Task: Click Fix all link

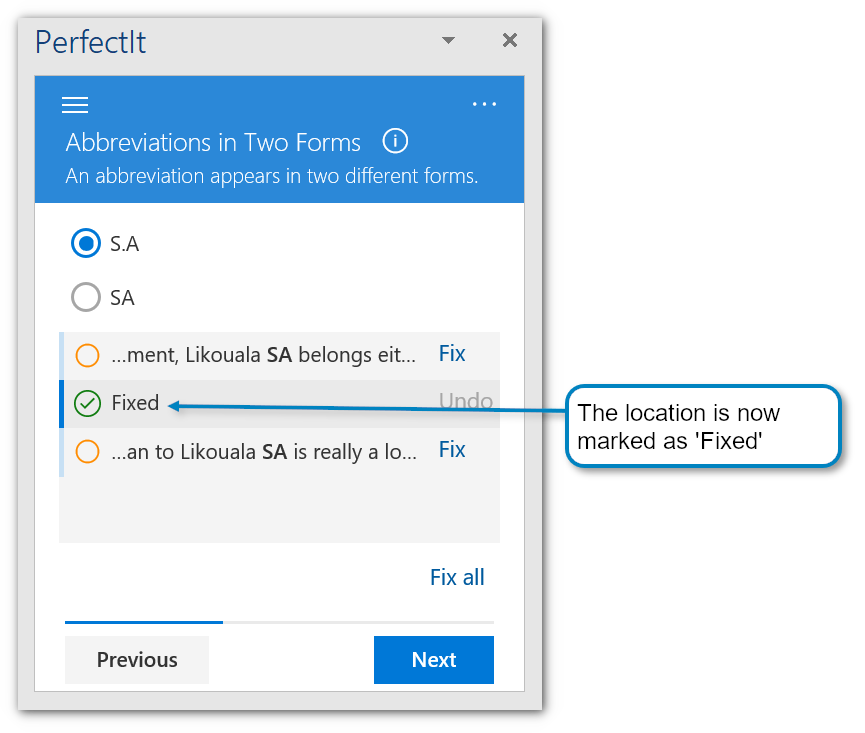Action: point(457,577)
